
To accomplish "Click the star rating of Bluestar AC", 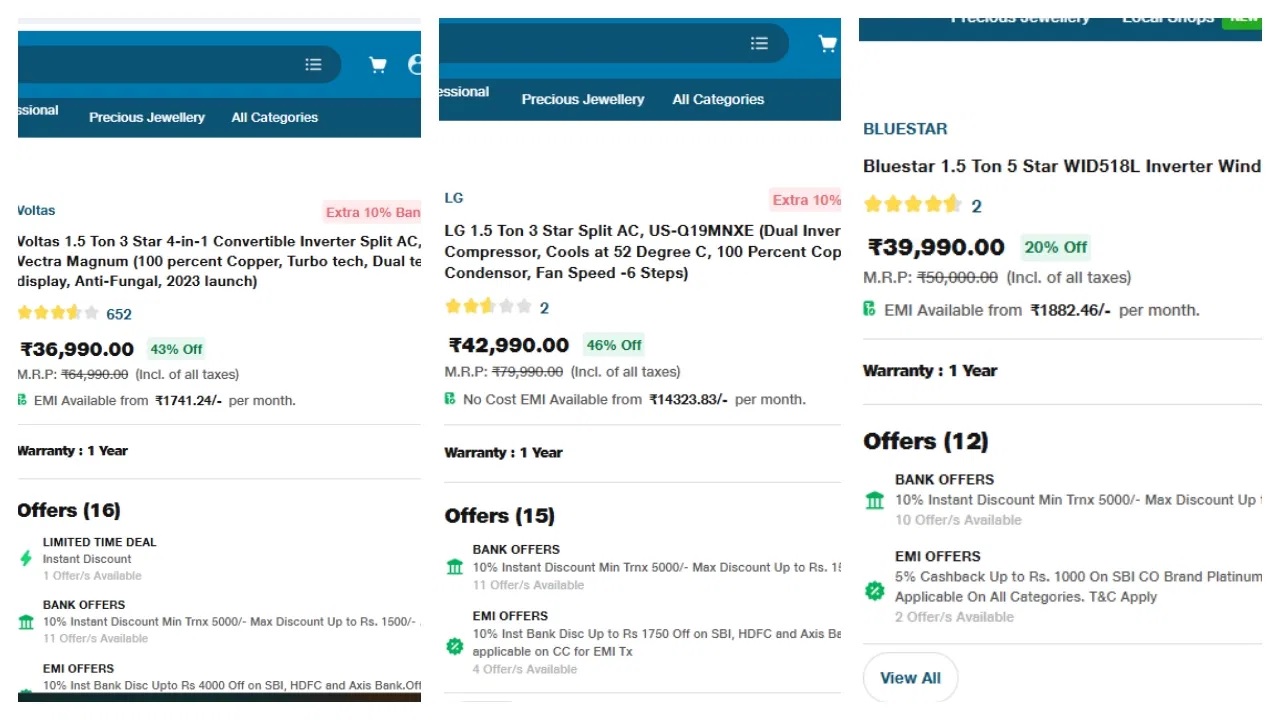I will click(x=913, y=205).
